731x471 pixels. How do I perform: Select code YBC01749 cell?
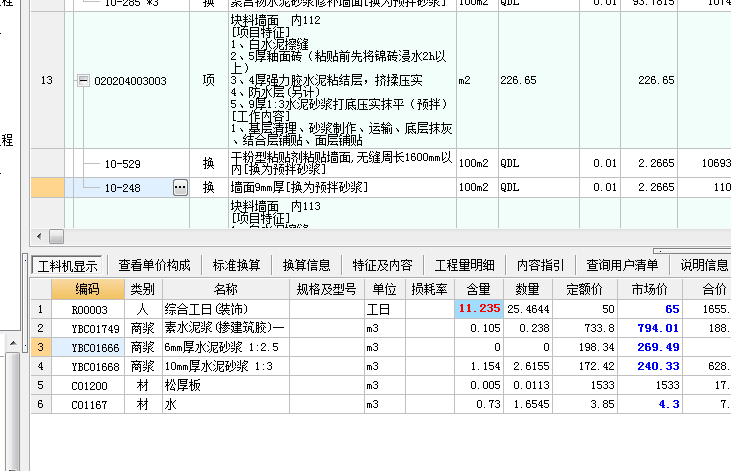pos(88,329)
